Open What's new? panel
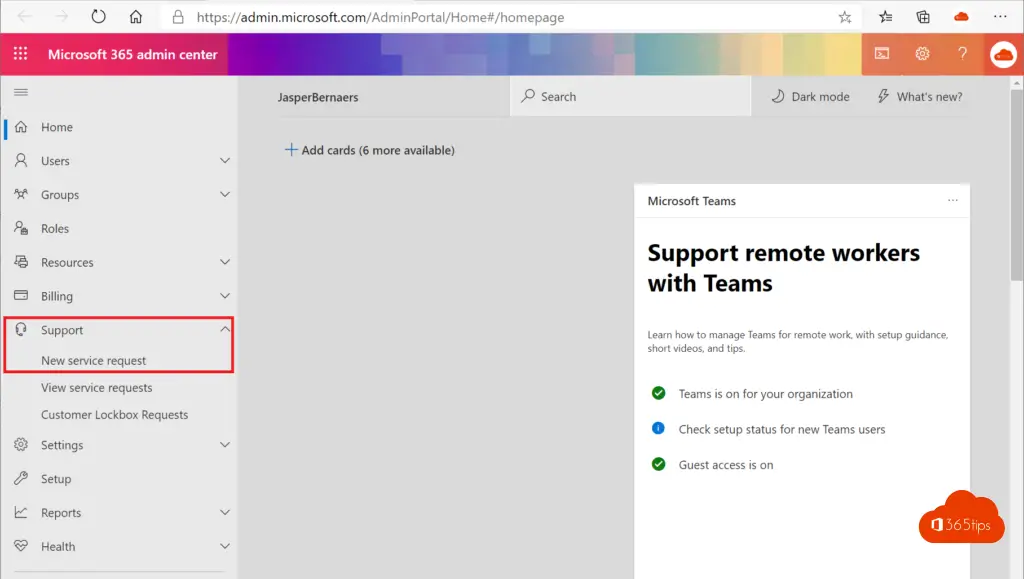 [920, 97]
